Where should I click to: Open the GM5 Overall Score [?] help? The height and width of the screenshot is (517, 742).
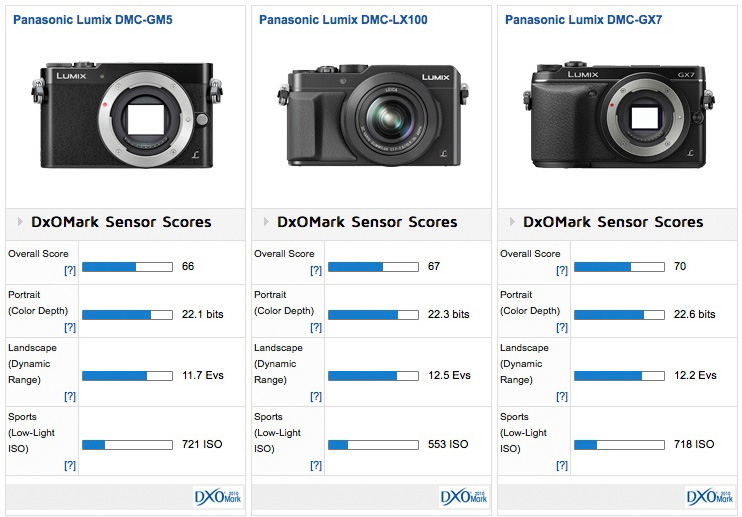point(70,270)
